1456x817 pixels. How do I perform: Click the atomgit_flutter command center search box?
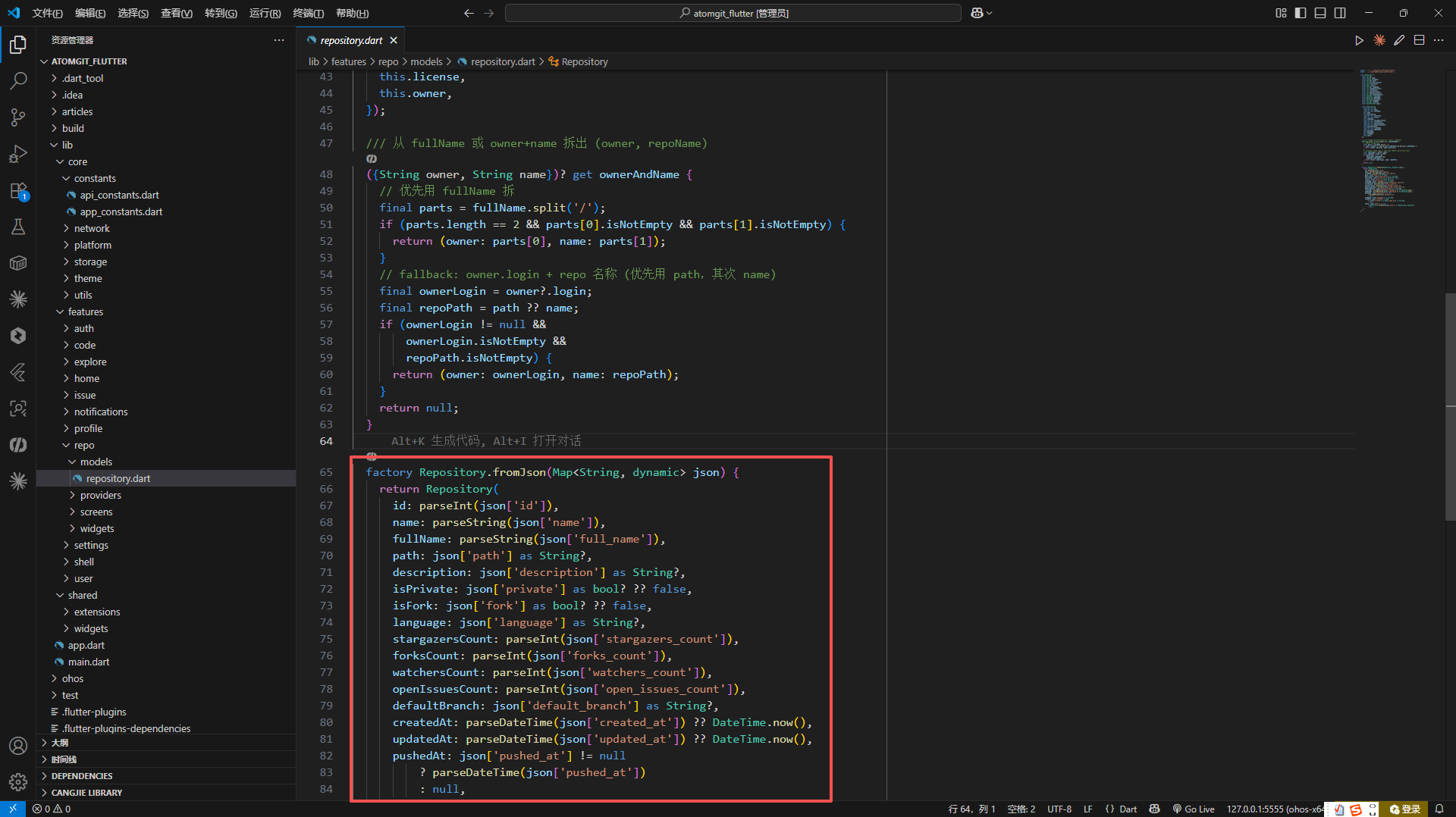pos(733,13)
